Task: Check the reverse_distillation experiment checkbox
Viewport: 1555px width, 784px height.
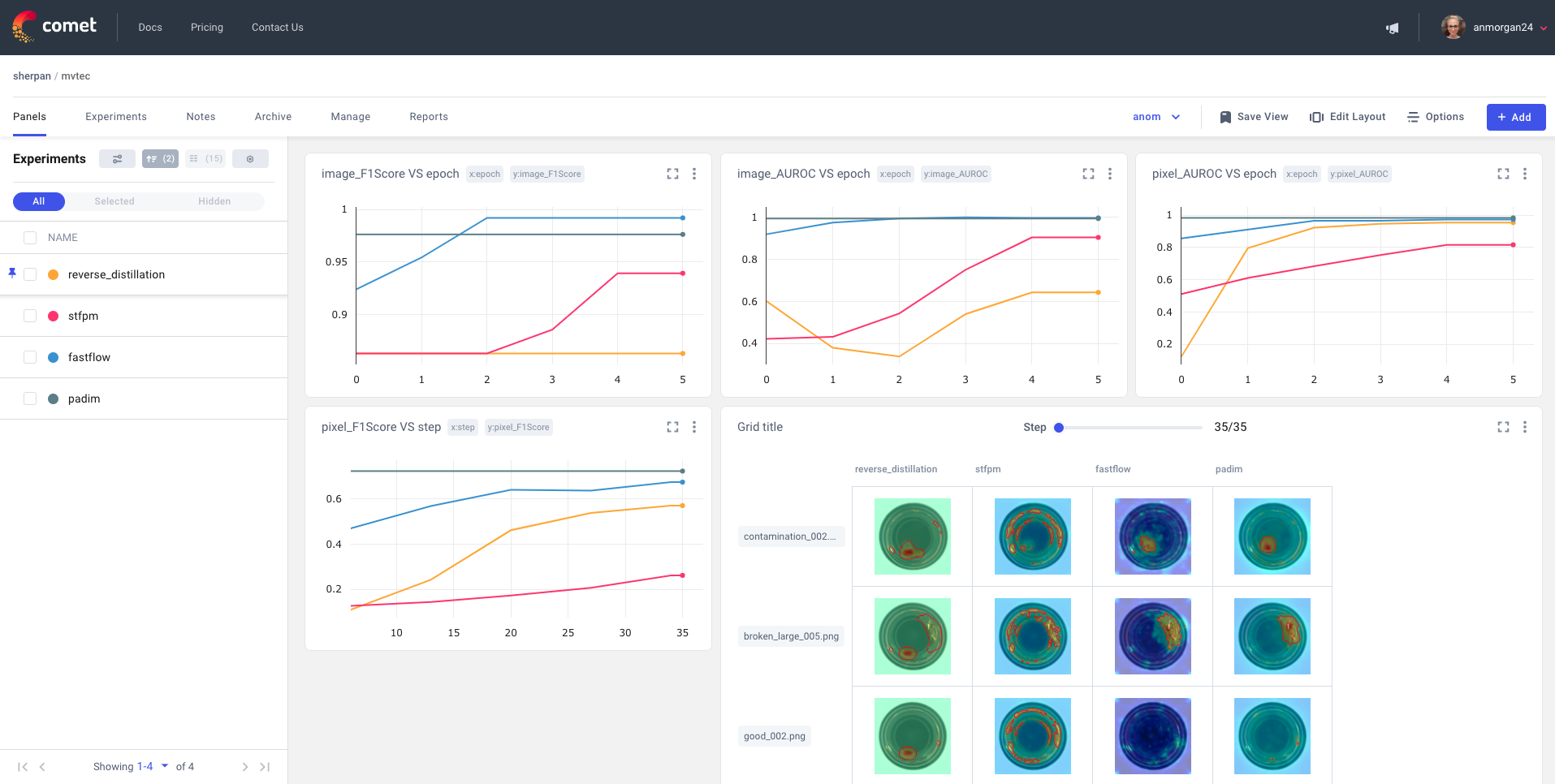Action: (x=30, y=274)
